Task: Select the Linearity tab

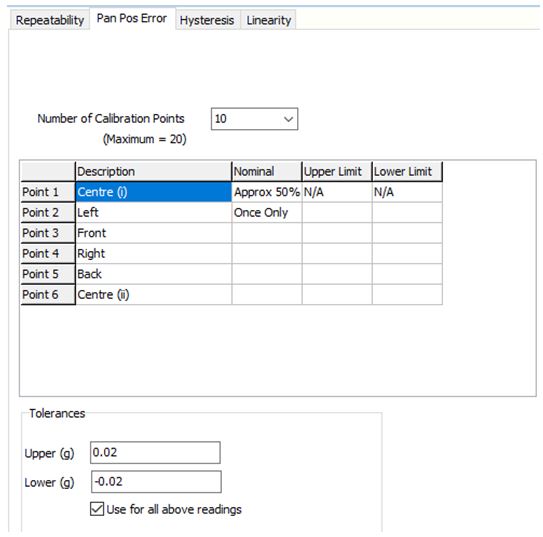Action: [x=268, y=20]
